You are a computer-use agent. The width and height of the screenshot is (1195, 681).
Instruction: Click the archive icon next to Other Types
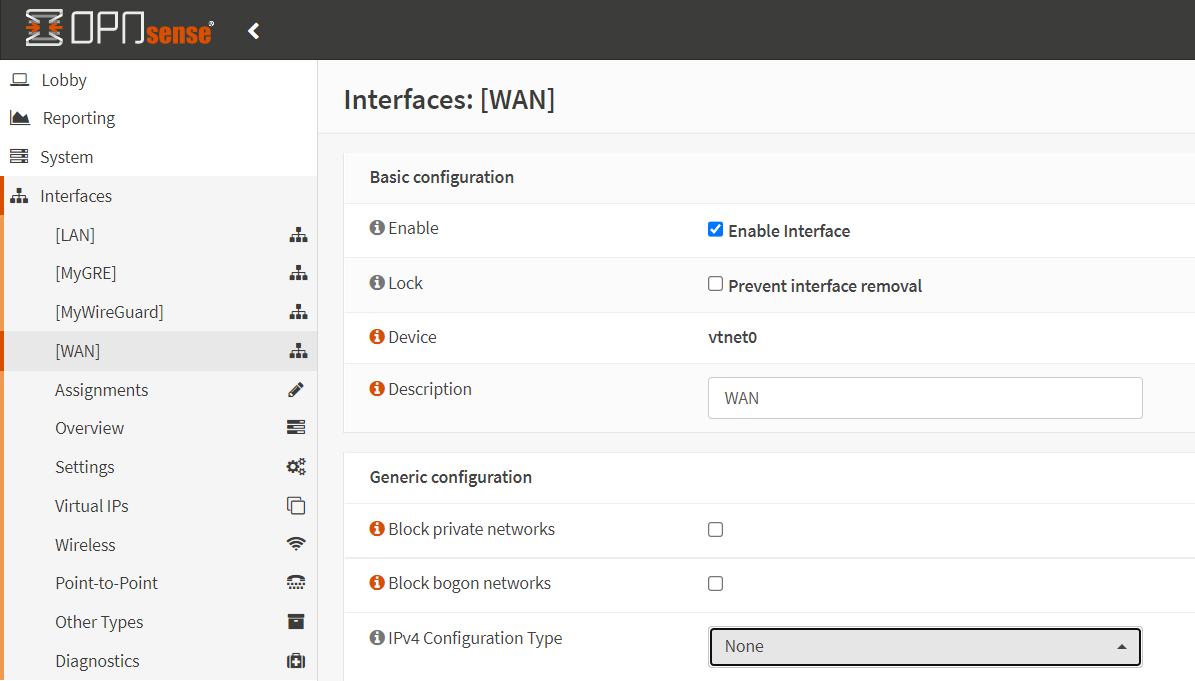pos(296,622)
